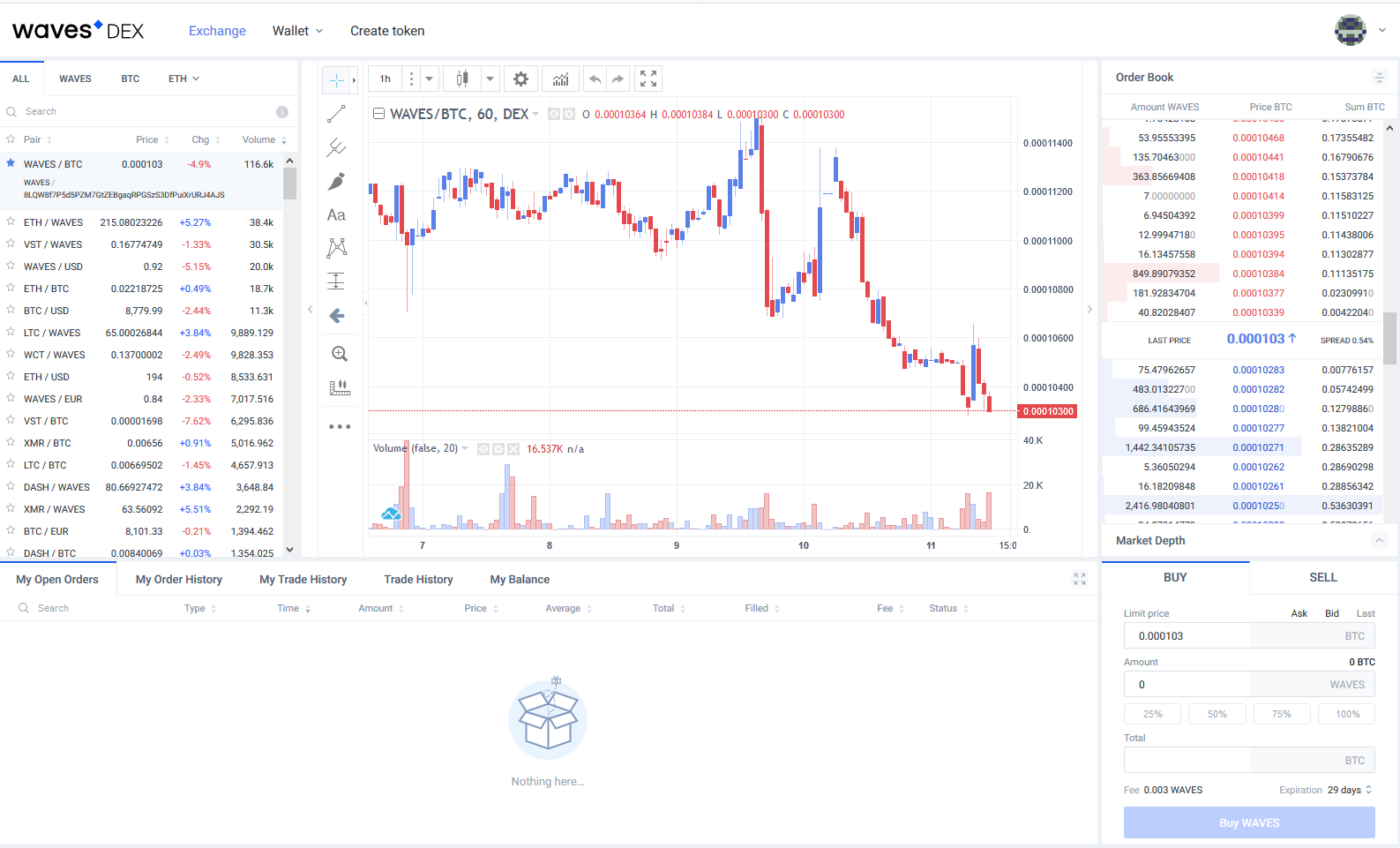Set order amount to 50%
This screenshot has height=848, width=1400.
click(x=1217, y=714)
